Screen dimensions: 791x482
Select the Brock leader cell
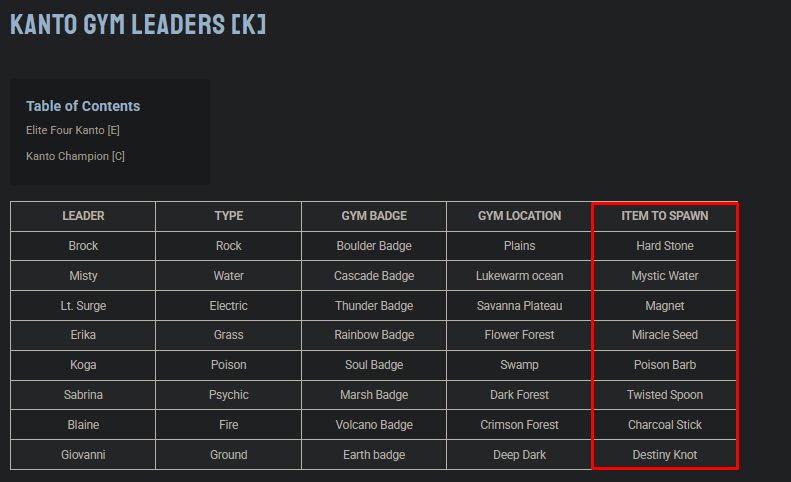83,246
